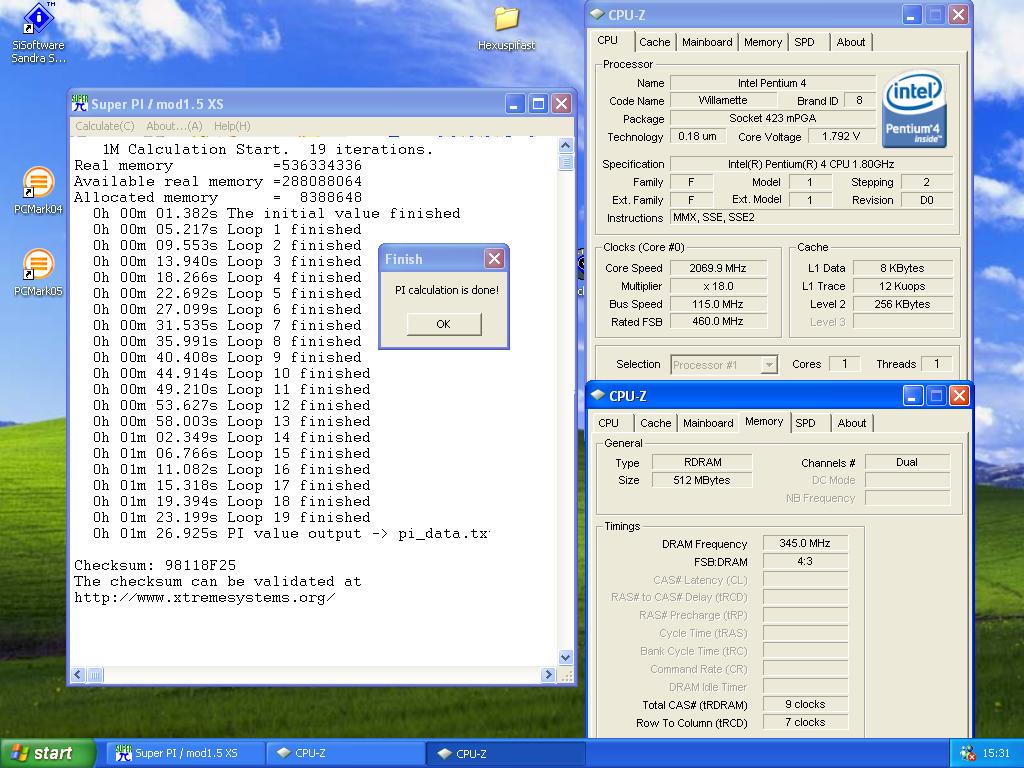
Task: Click the Core Voltage 1.792 V value
Action: click(x=840, y=136)
